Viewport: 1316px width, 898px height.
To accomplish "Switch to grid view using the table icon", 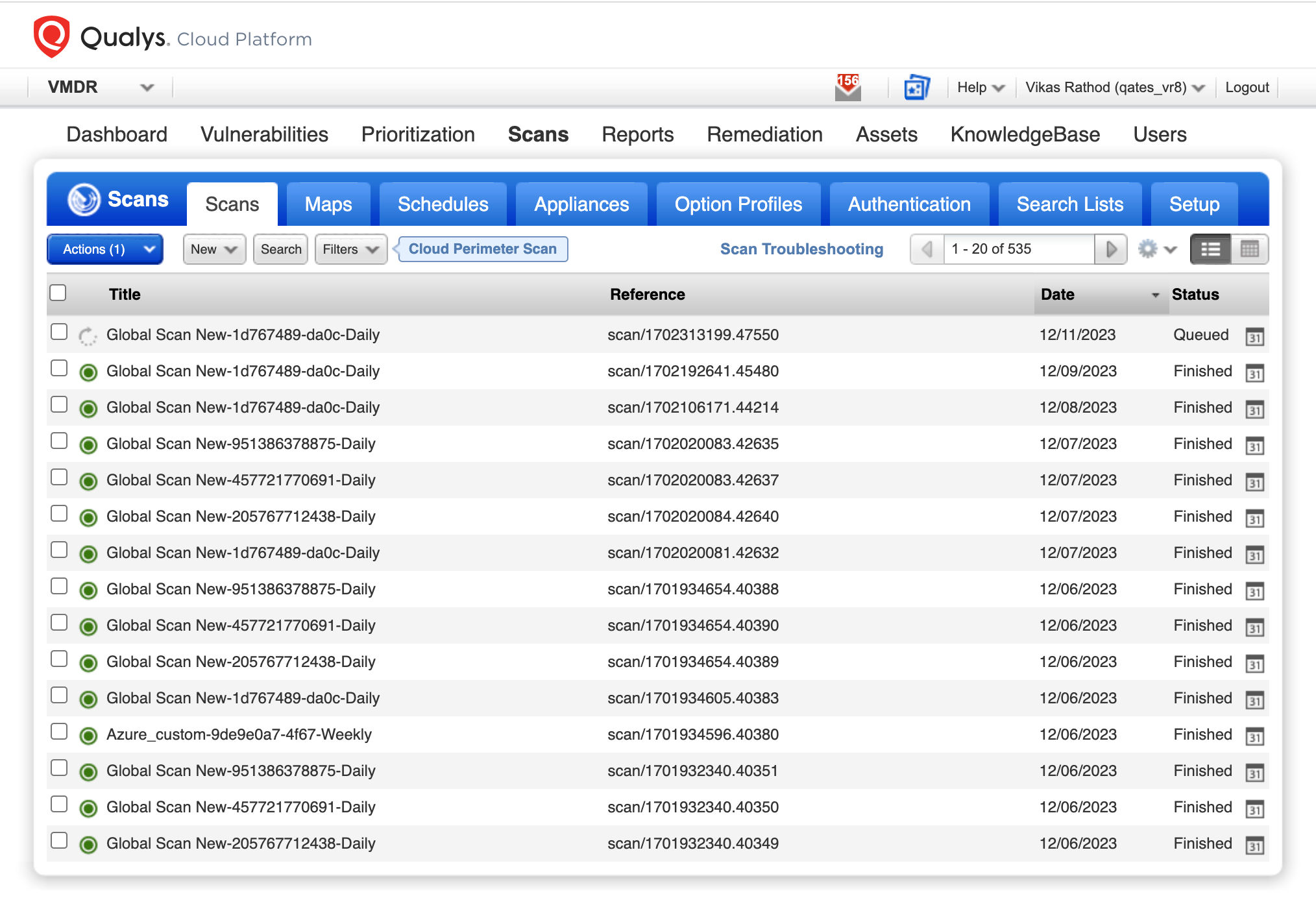I will (1250, 249).
